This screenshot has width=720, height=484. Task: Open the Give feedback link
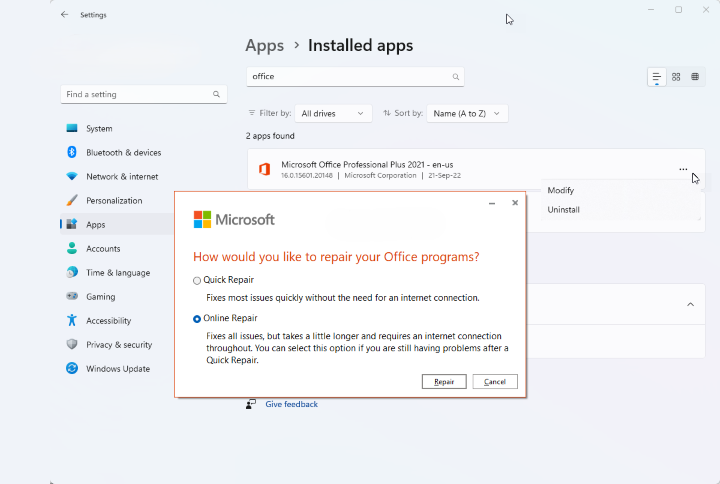(292, 404)
